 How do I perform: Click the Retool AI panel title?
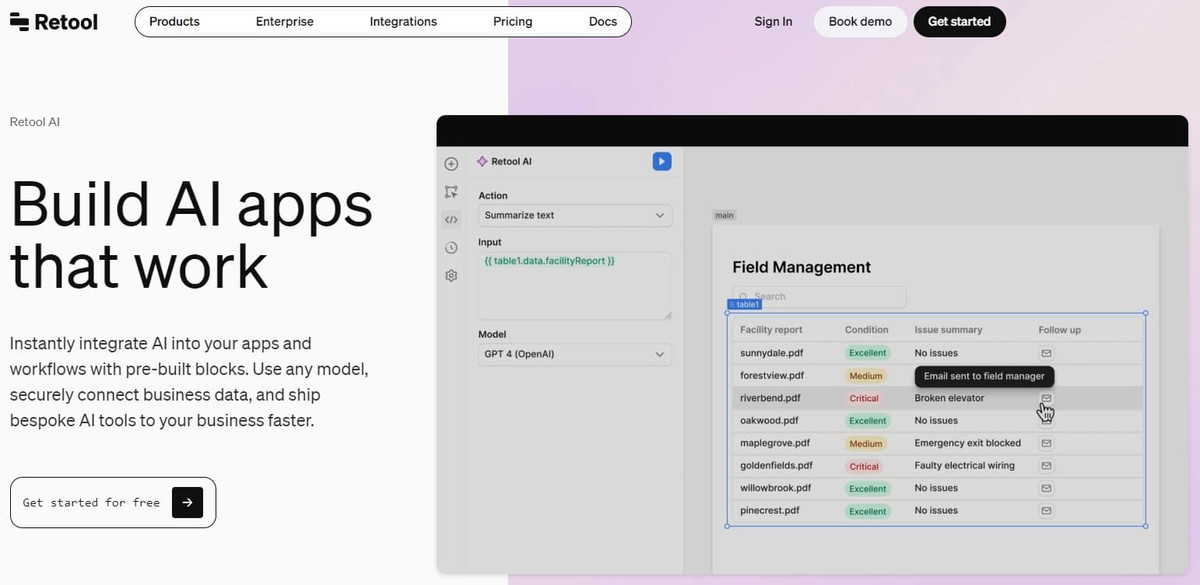pyautogui.click(x=511, y=161)
